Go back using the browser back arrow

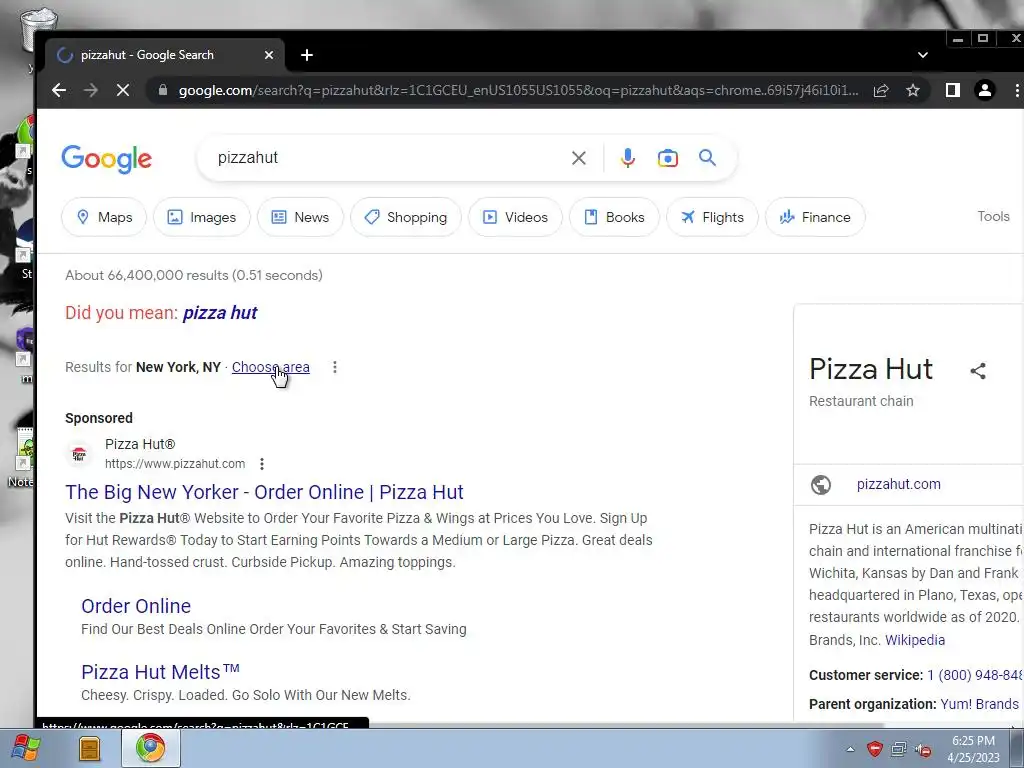pos(59,90)
